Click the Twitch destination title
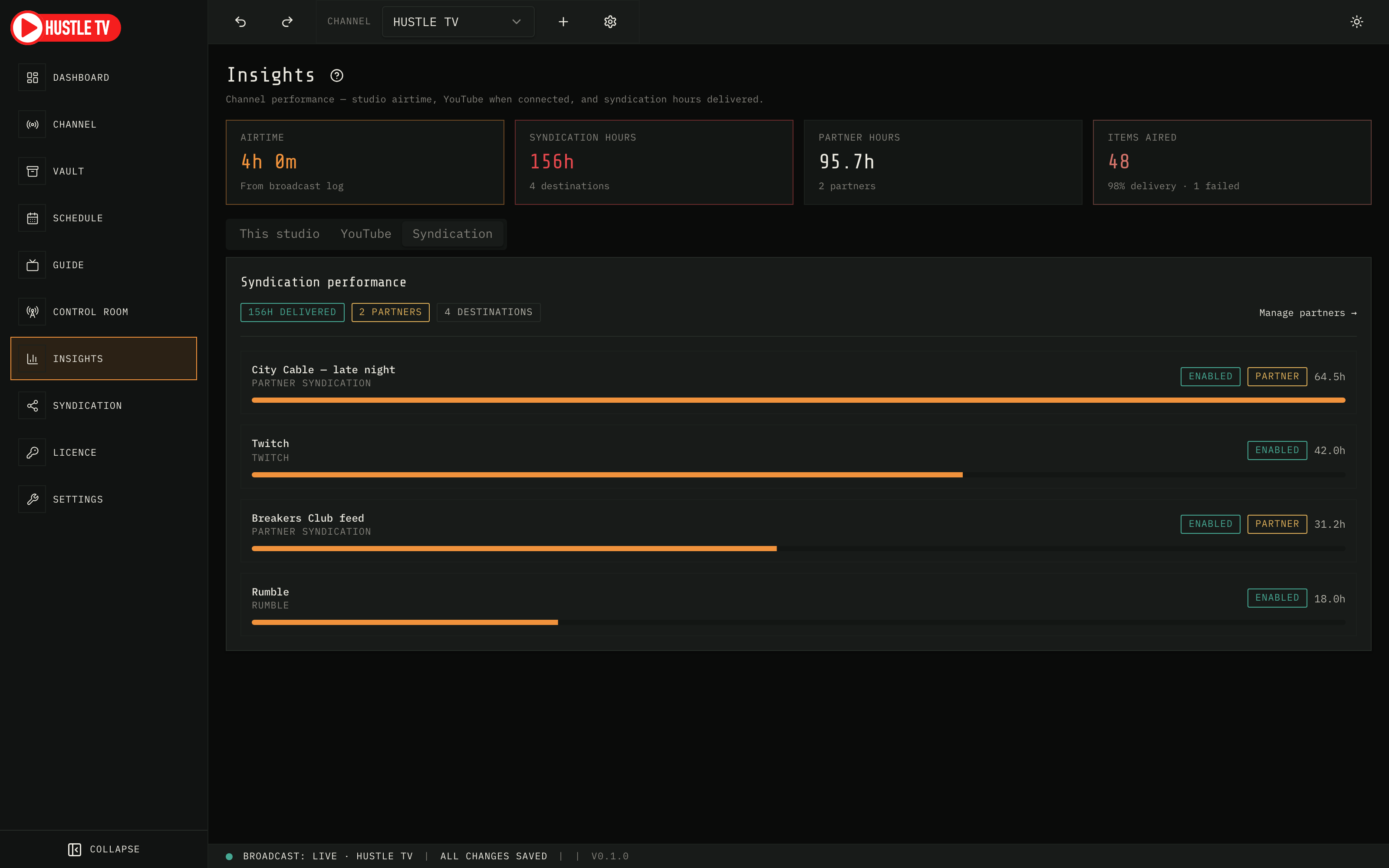Viewport: 1389px width, 868px height. click(x=270, y=444)
